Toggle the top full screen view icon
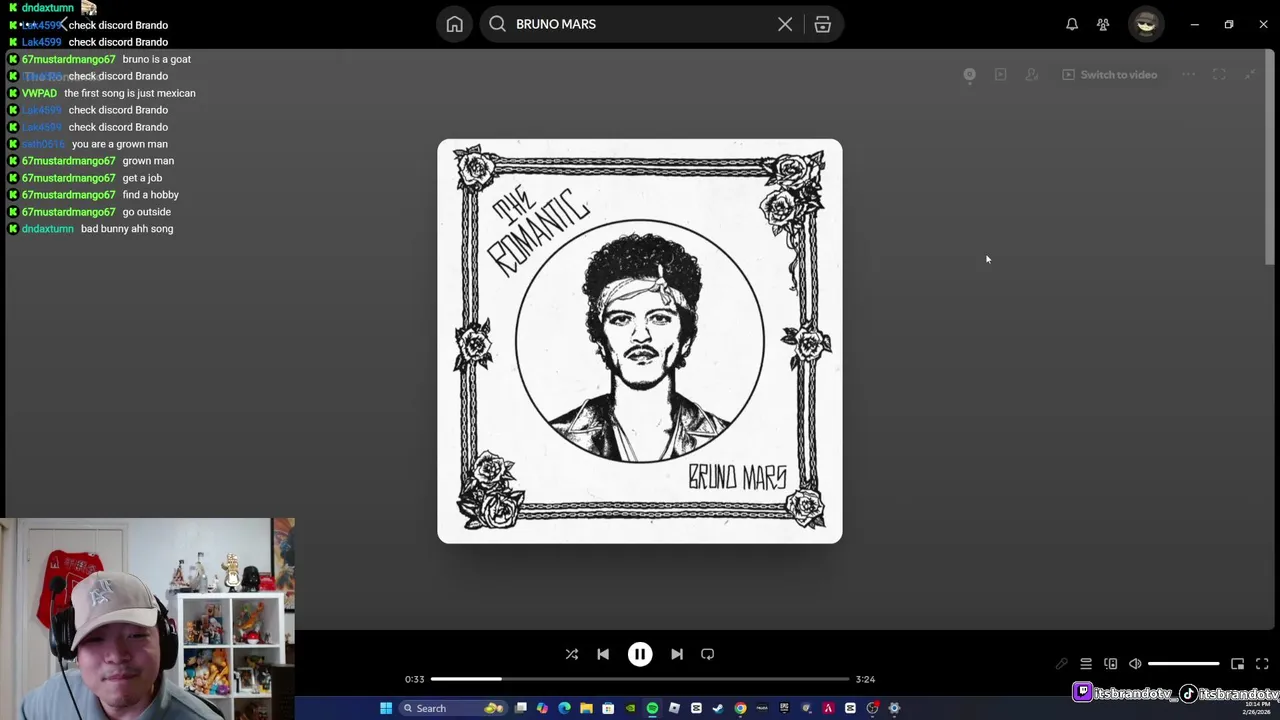Viewport: 1280px width, 720px height. pos(1219,75)
